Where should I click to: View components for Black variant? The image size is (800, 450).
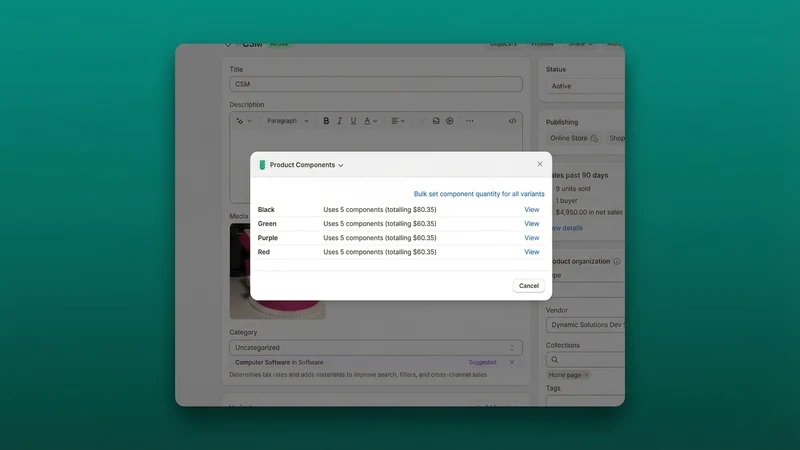[531, 210]
